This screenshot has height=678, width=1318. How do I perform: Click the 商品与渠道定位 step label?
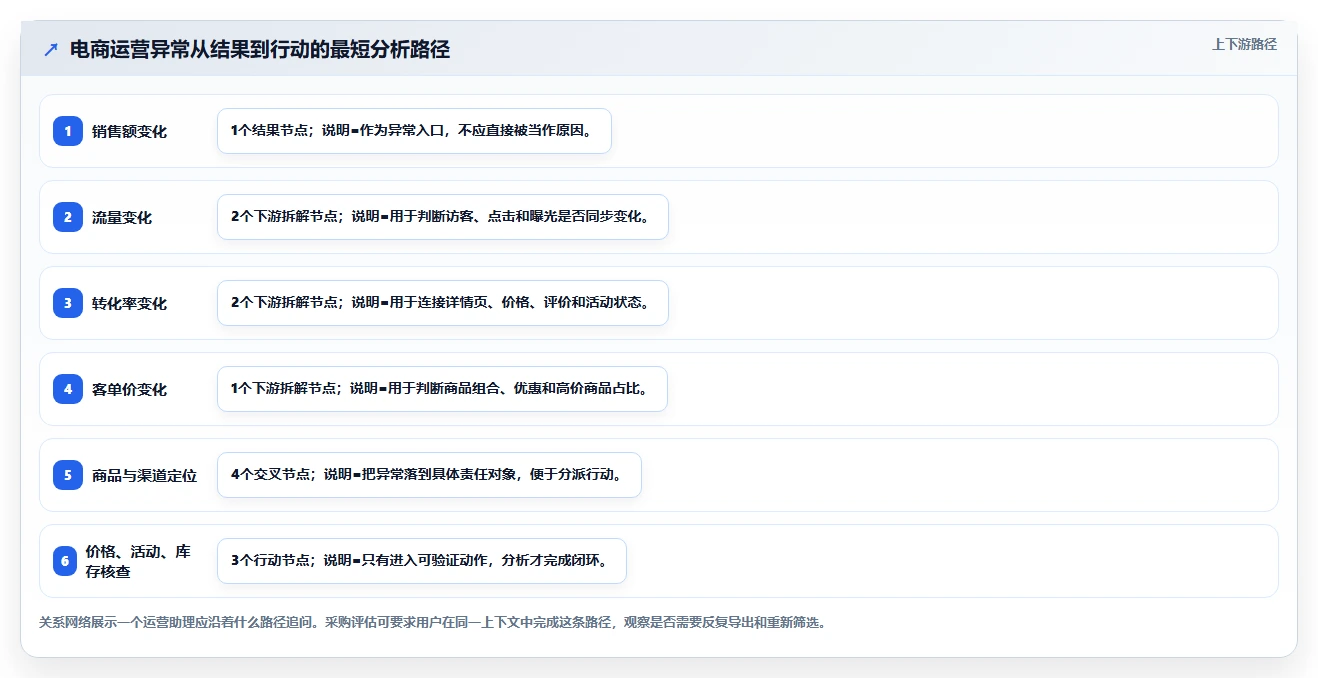pyautogui.click(x=144, y=475)
